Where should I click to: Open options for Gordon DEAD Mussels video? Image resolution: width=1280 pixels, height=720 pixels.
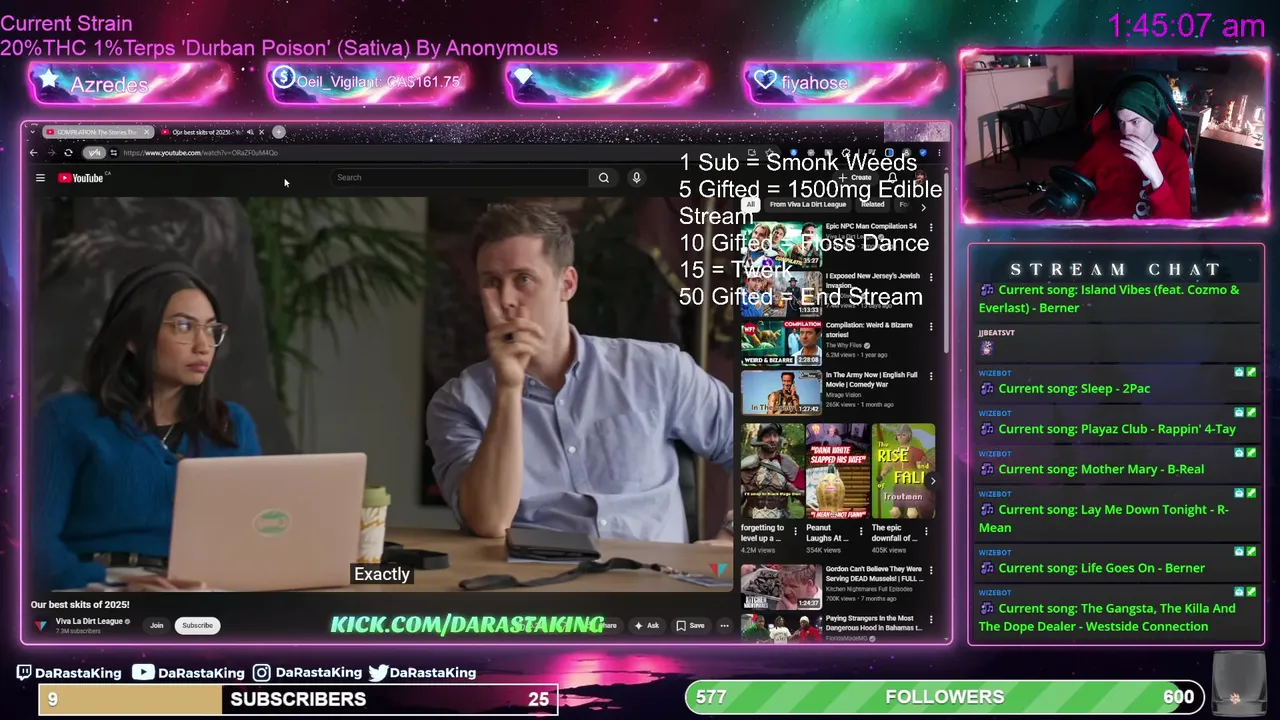pyautogui.click(x=931, y=571)
